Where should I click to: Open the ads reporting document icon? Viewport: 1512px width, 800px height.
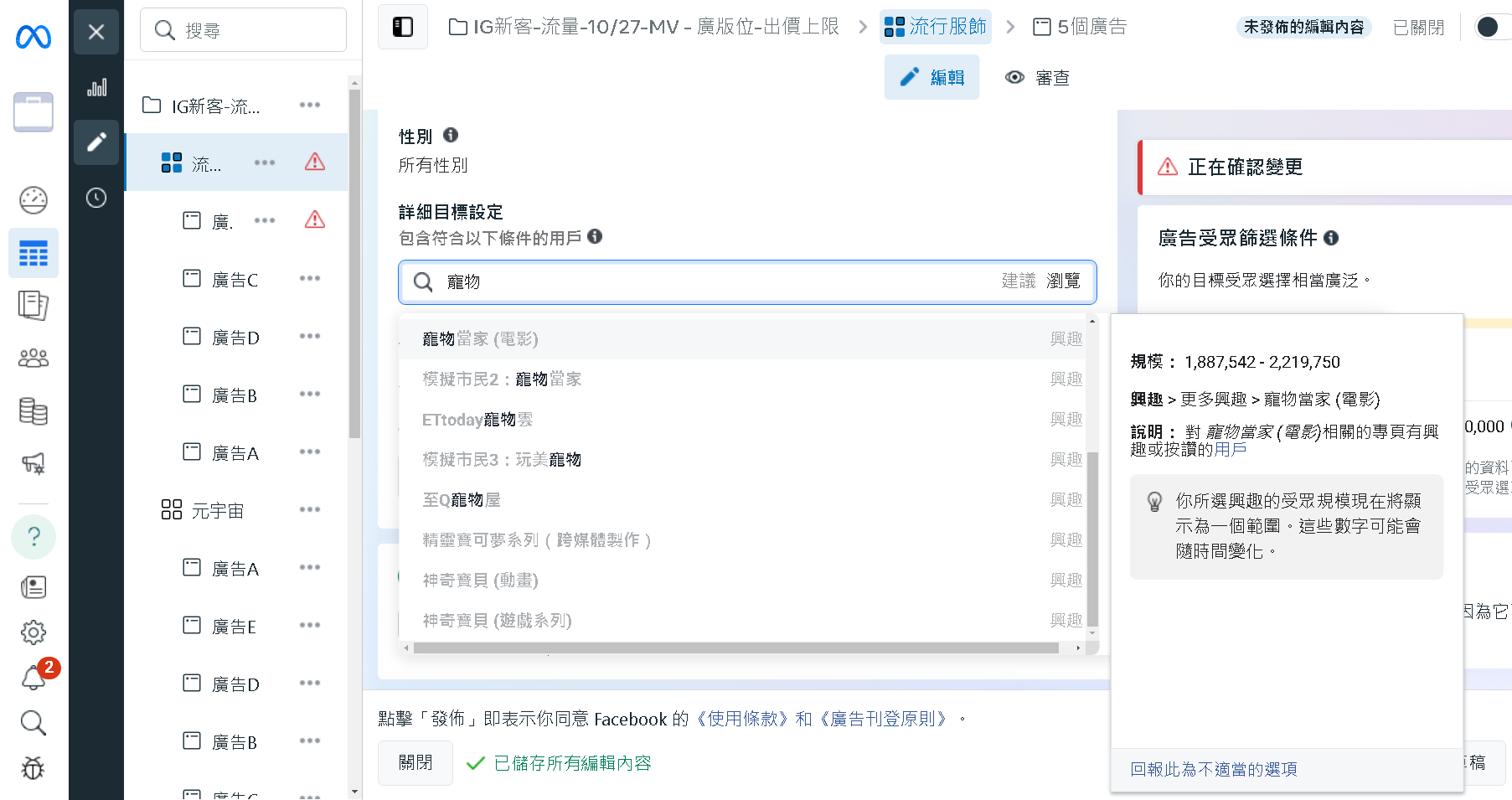pos(34,306)
